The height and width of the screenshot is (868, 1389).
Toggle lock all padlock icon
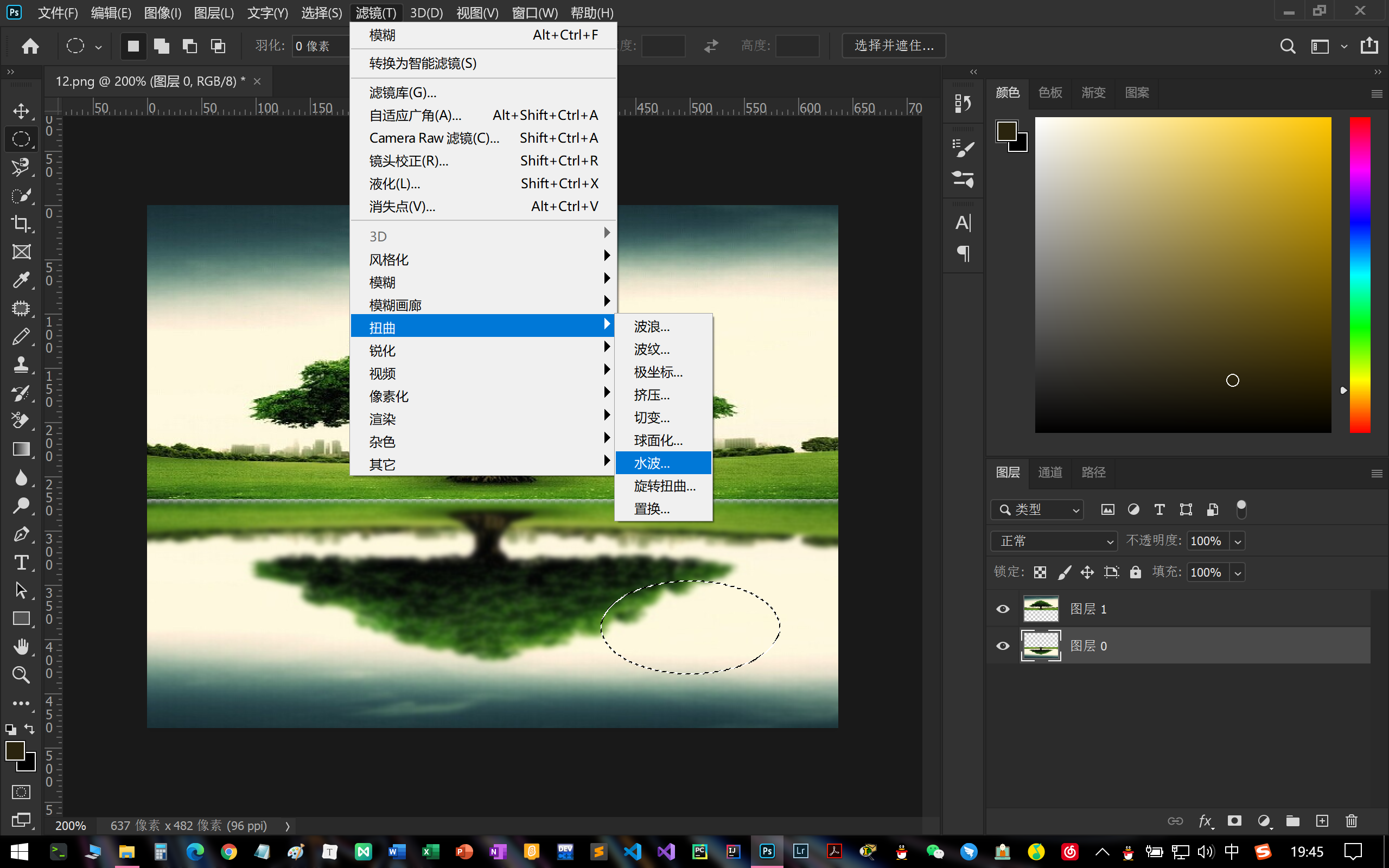(1135, 572)
